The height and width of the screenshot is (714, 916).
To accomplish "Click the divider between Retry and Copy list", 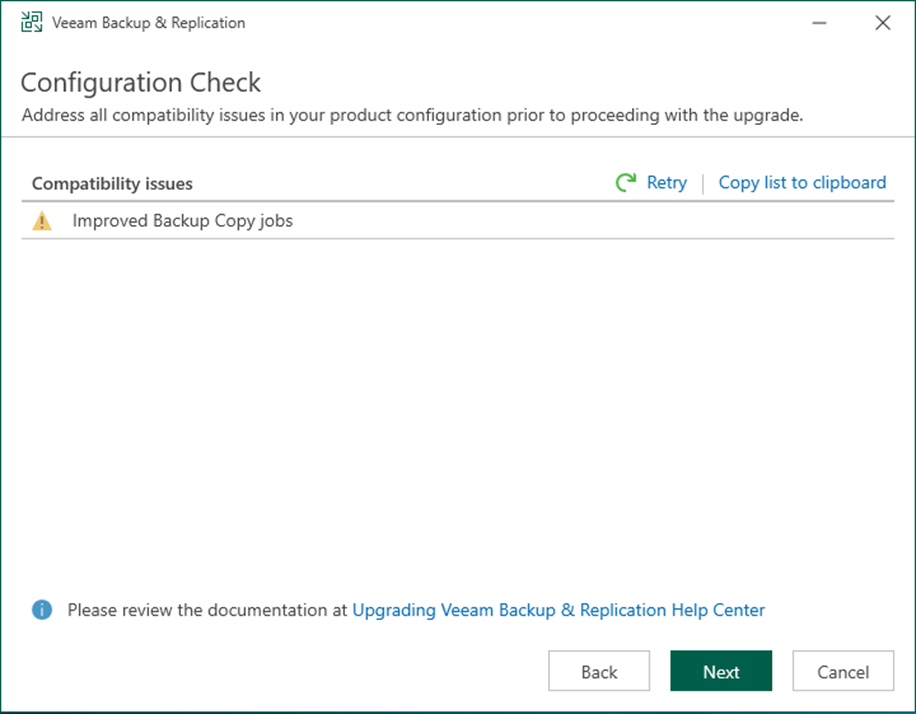I will [703, 183].
